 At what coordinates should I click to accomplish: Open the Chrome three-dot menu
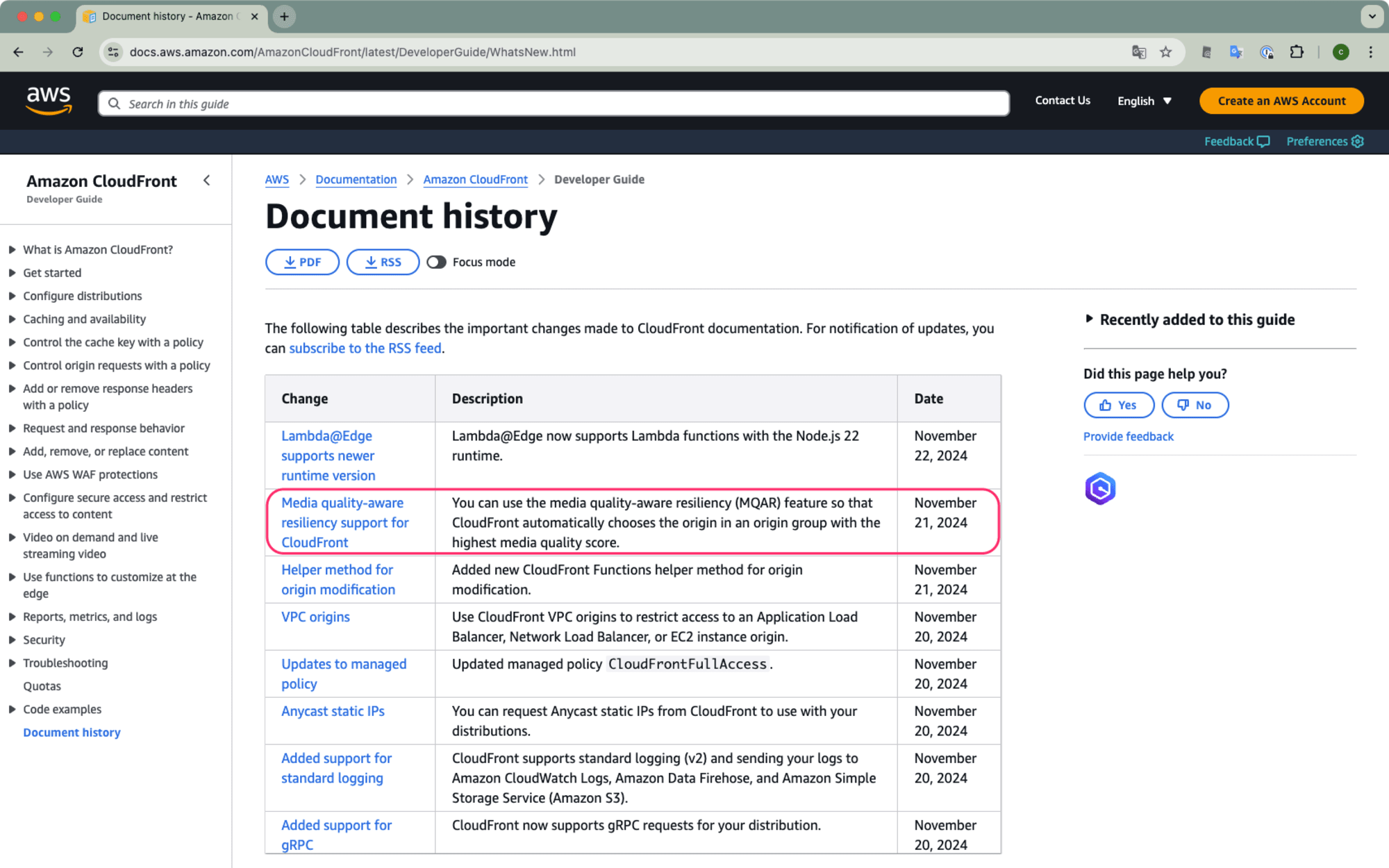[1370, 52]
